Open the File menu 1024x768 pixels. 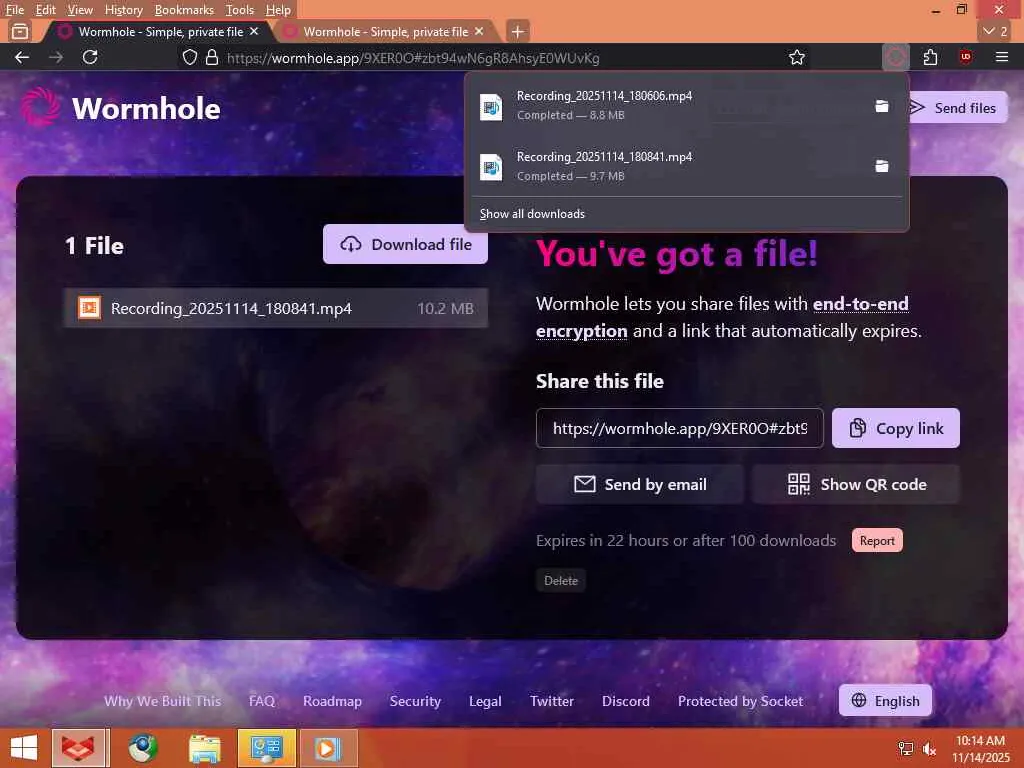point(14,10)
